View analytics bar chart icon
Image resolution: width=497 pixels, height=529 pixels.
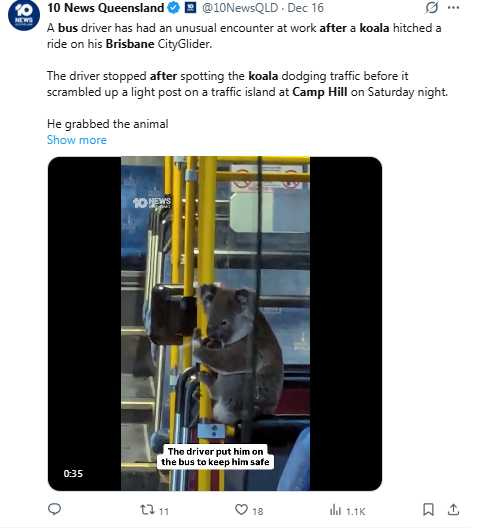coord(335,510)
